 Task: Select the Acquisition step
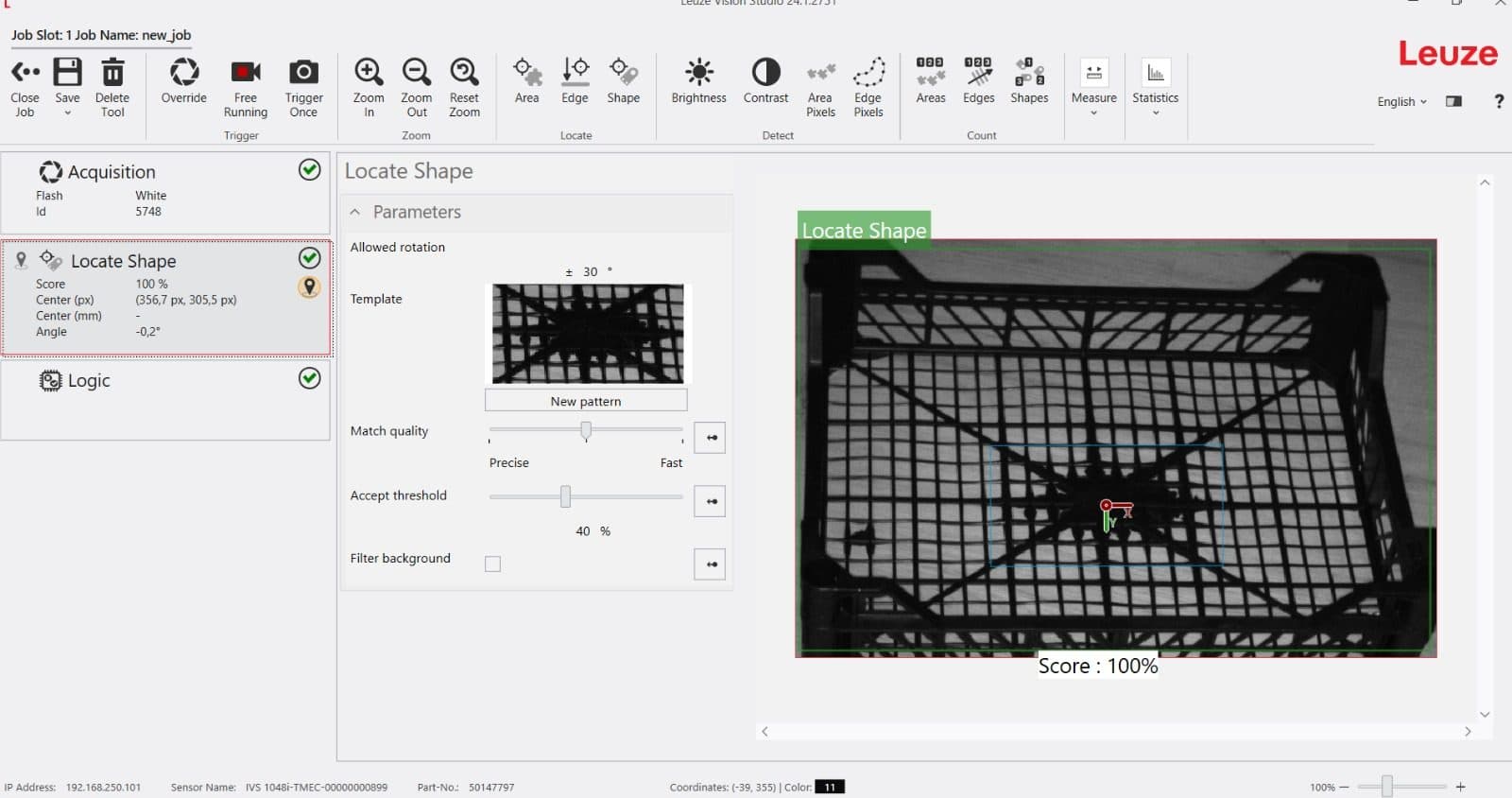tap(165, 192)
